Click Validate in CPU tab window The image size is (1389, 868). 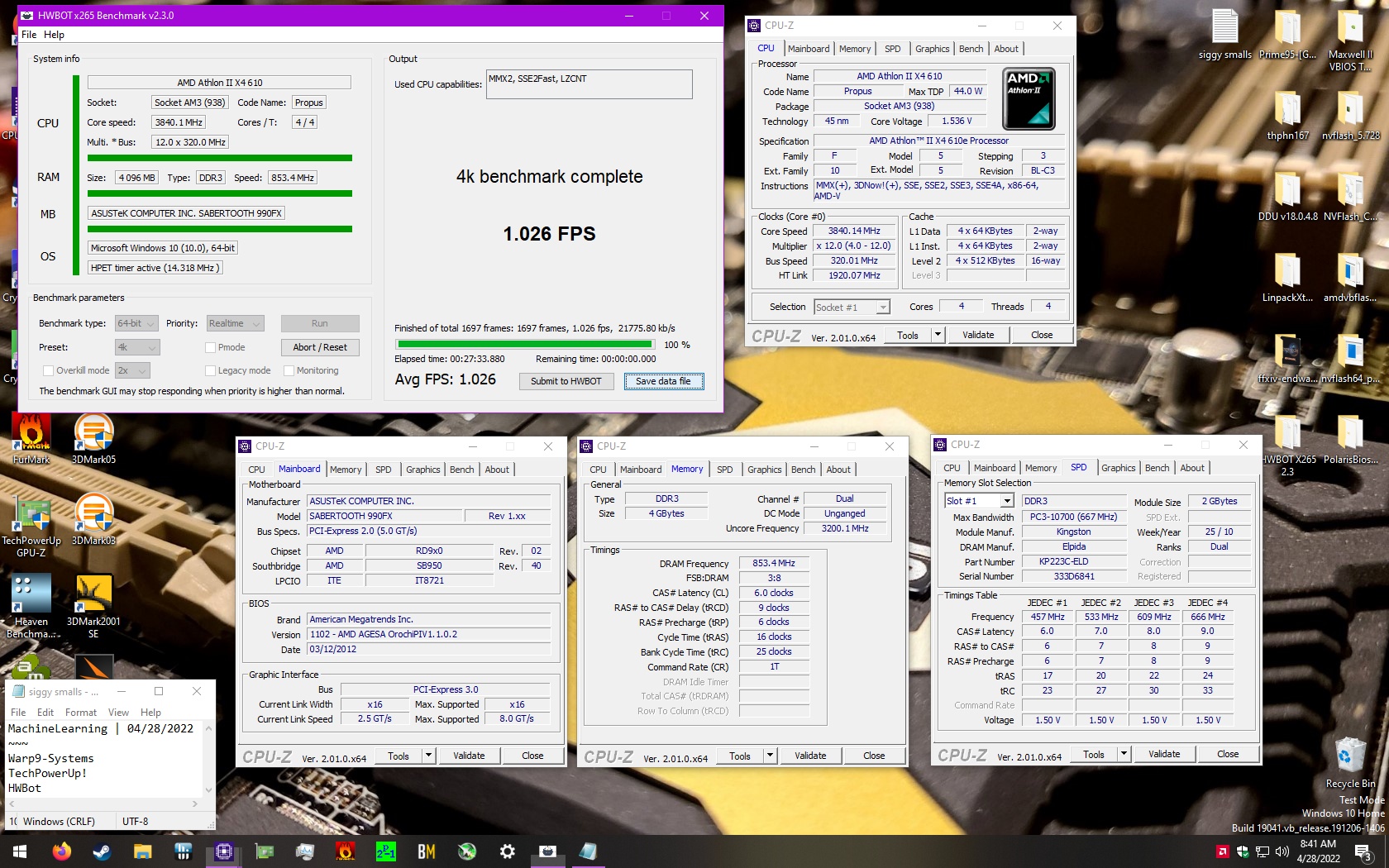tap(978, 335)
